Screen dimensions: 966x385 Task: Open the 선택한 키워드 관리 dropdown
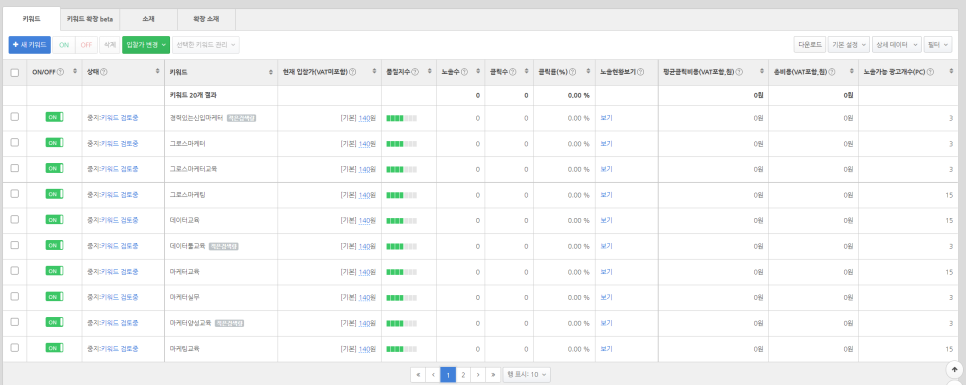pyautogui.click(x=206, y=45)
